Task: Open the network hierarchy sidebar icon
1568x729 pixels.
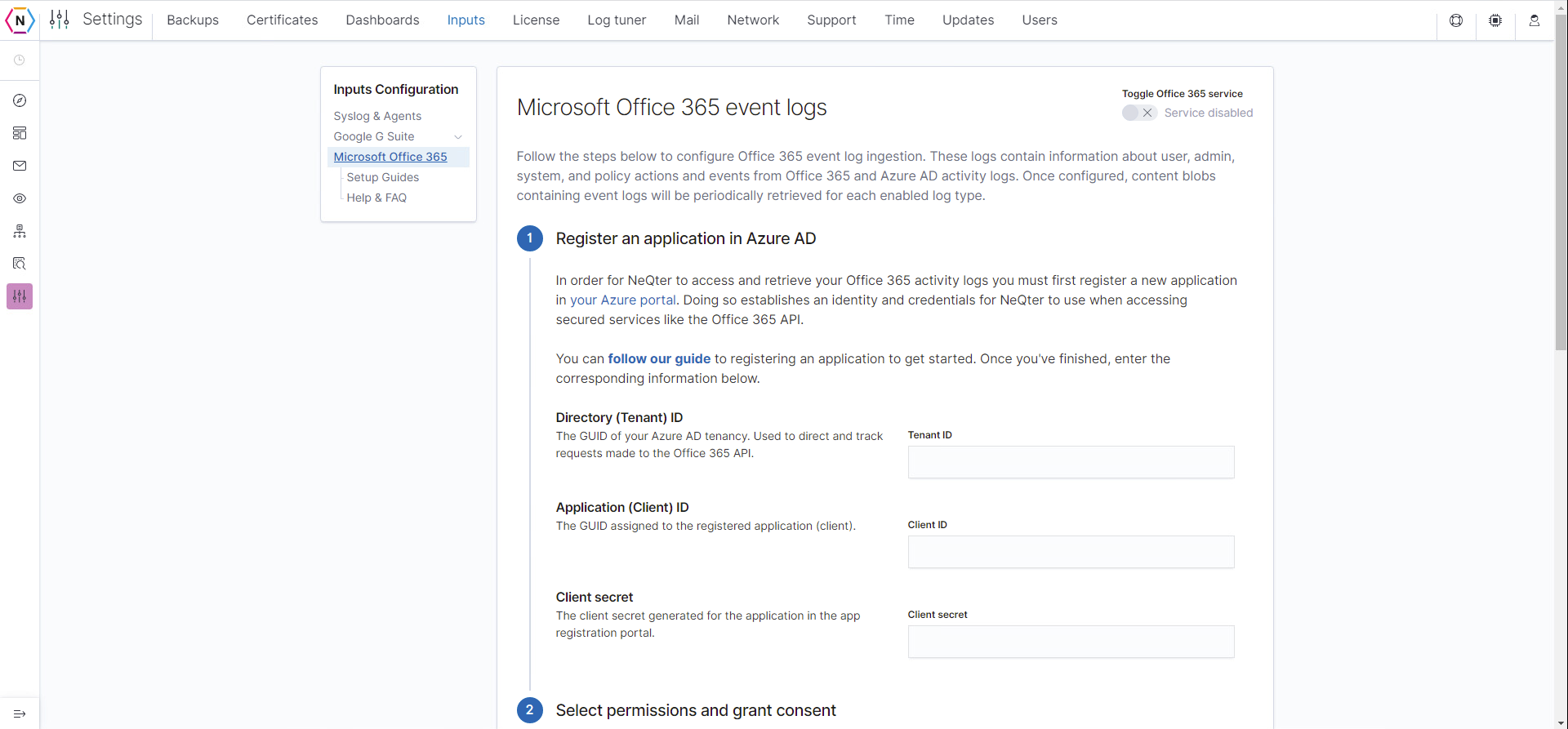Action: click(x=20, y=231)
